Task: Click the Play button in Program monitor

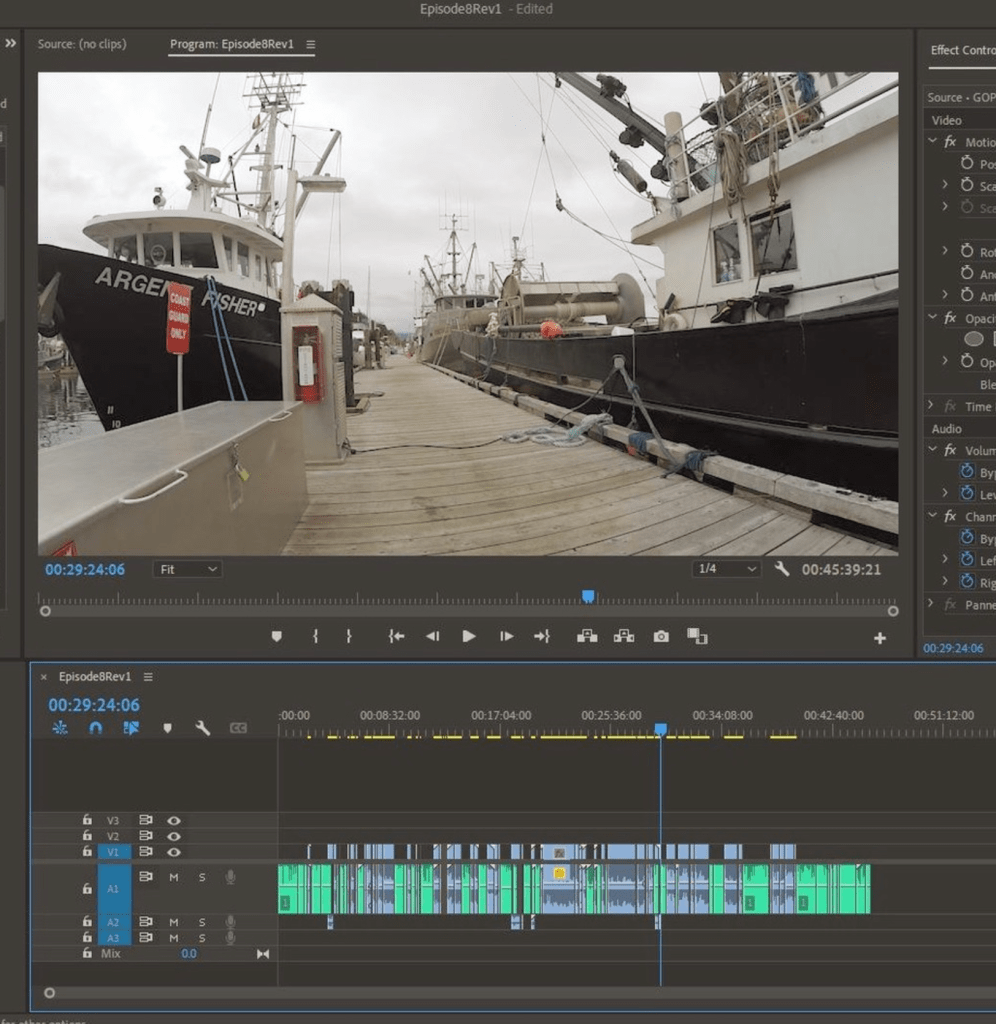Action: pyautogui.click(x=468, y=636)
